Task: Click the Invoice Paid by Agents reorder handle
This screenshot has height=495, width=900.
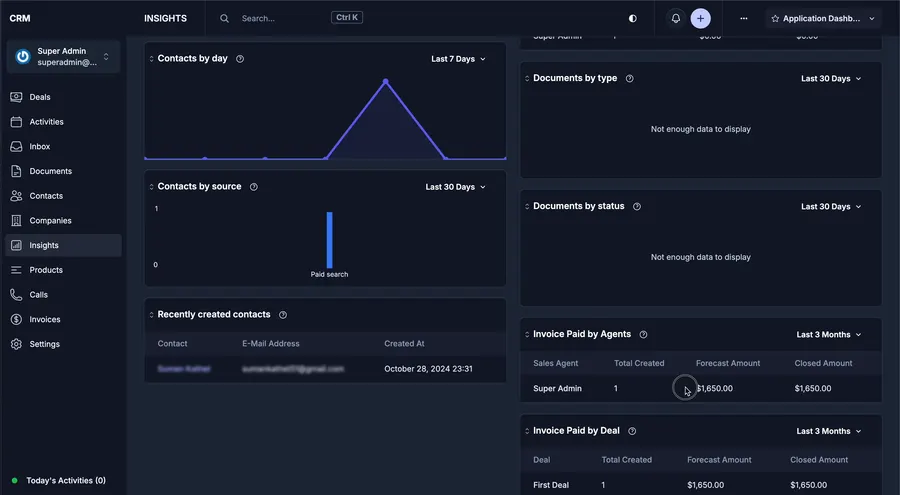Action: pos(527,335)
